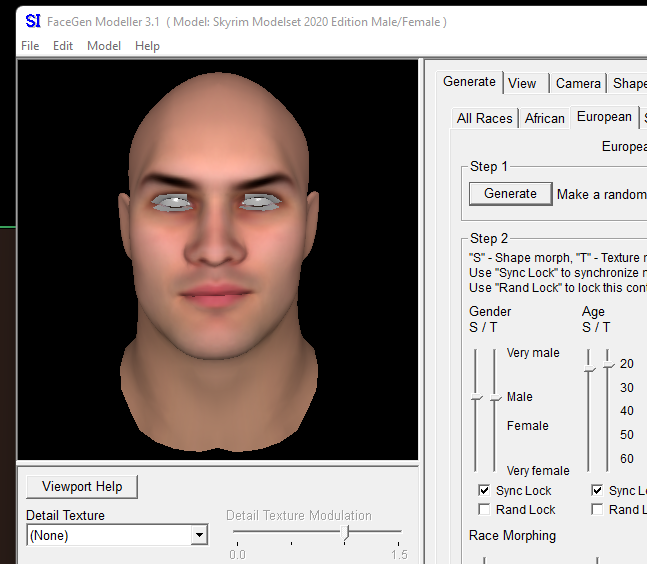Open the File menu
Screen dimensions: 647x564
[30, 46]
